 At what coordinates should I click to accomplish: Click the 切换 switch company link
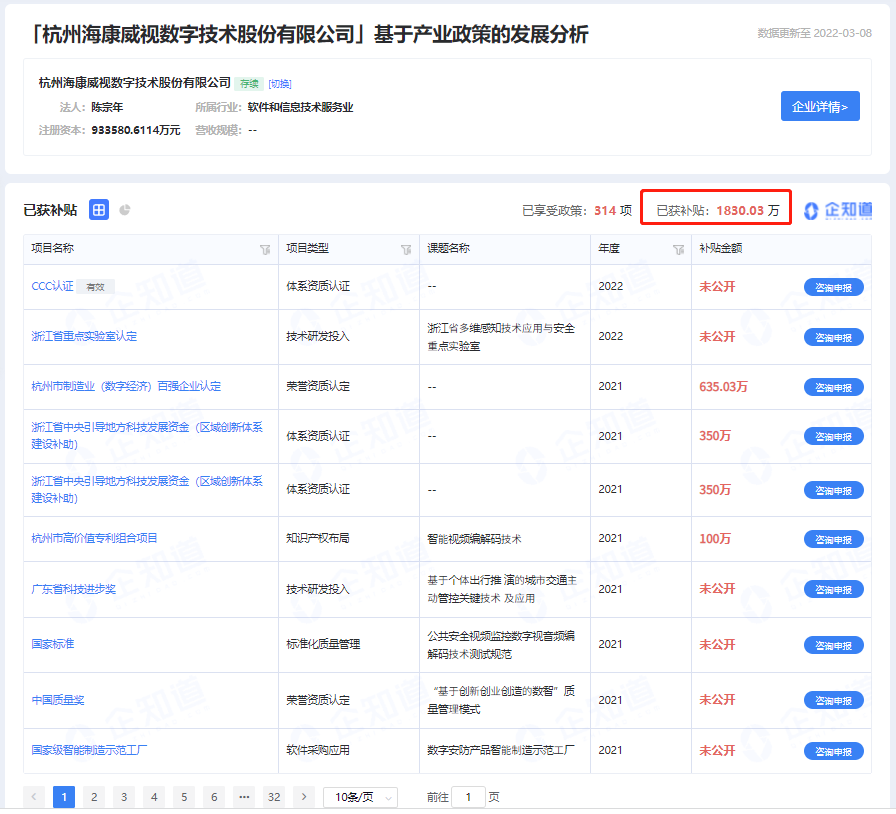pos(280,83)
